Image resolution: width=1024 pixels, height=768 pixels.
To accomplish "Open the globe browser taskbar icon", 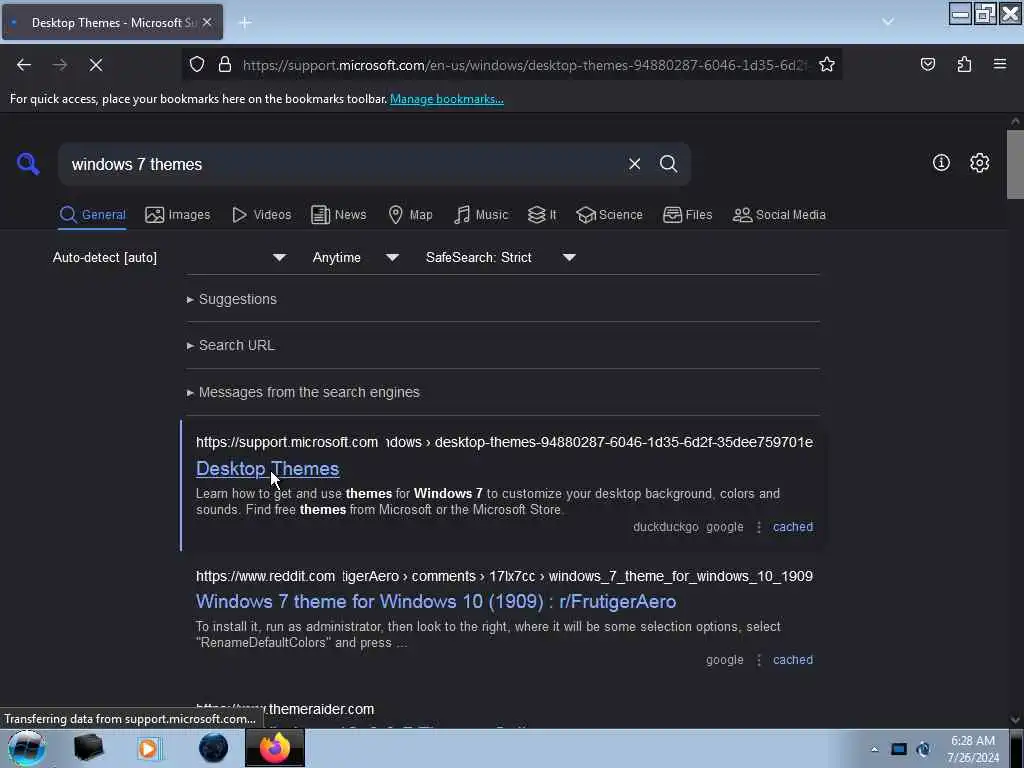I will coord(213,748).
